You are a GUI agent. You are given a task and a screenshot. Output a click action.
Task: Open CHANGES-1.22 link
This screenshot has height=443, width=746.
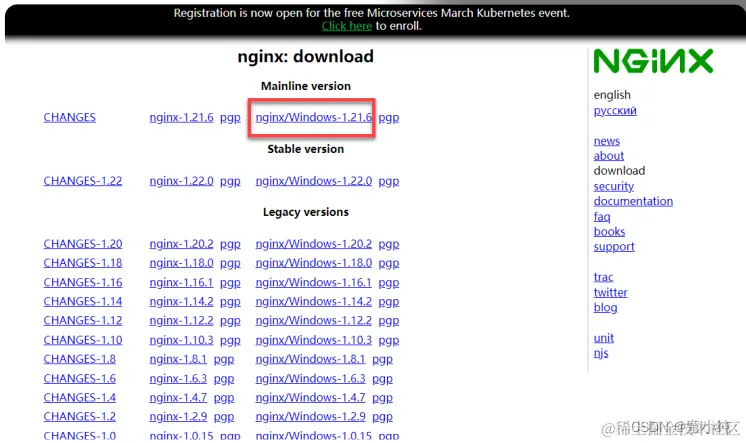[83, 181]
